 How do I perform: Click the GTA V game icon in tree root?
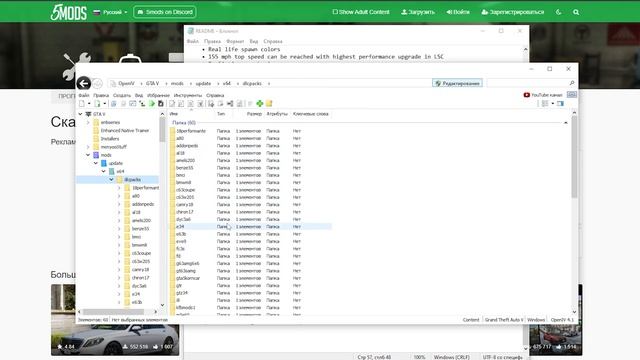(88, 114)
